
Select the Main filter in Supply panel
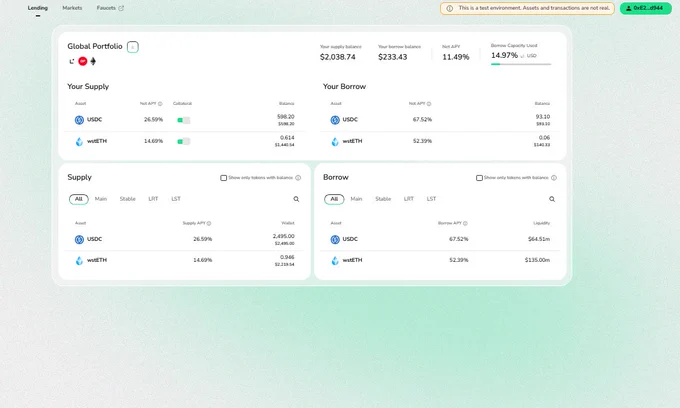click(101, 199)
